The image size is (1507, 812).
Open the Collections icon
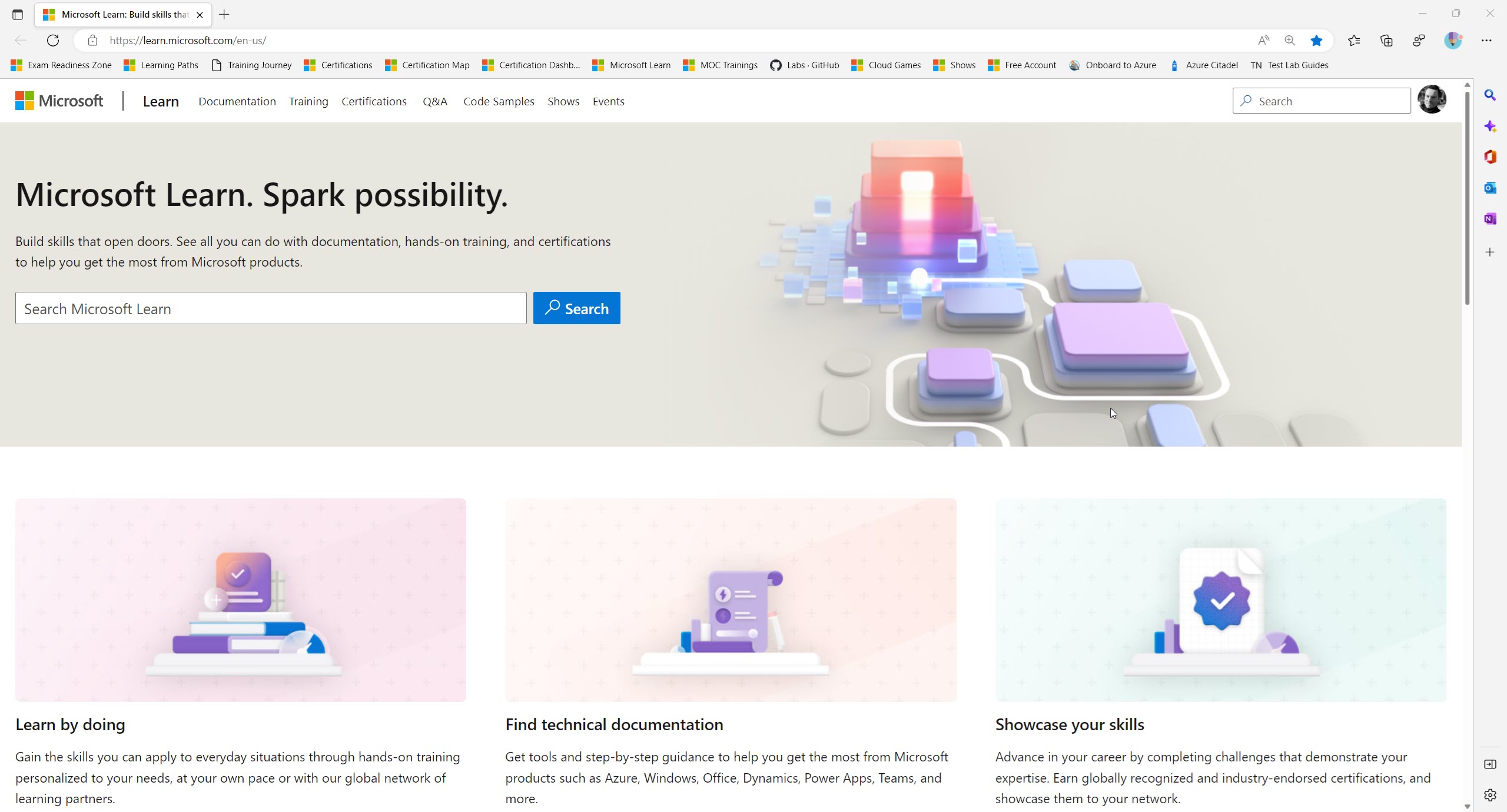[x=1386, y=40]
